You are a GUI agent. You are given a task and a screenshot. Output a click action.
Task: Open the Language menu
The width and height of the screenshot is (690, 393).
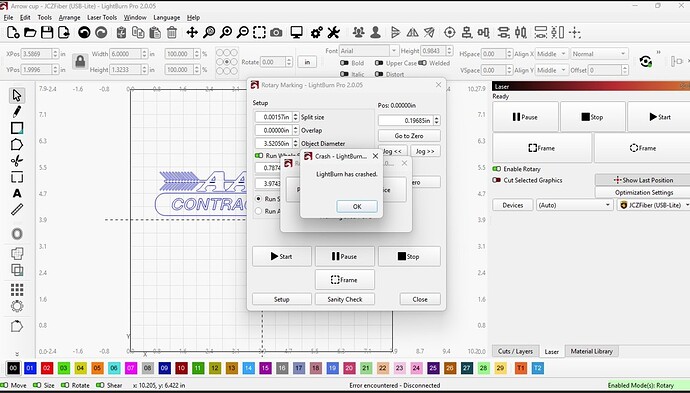coord(166,18)
